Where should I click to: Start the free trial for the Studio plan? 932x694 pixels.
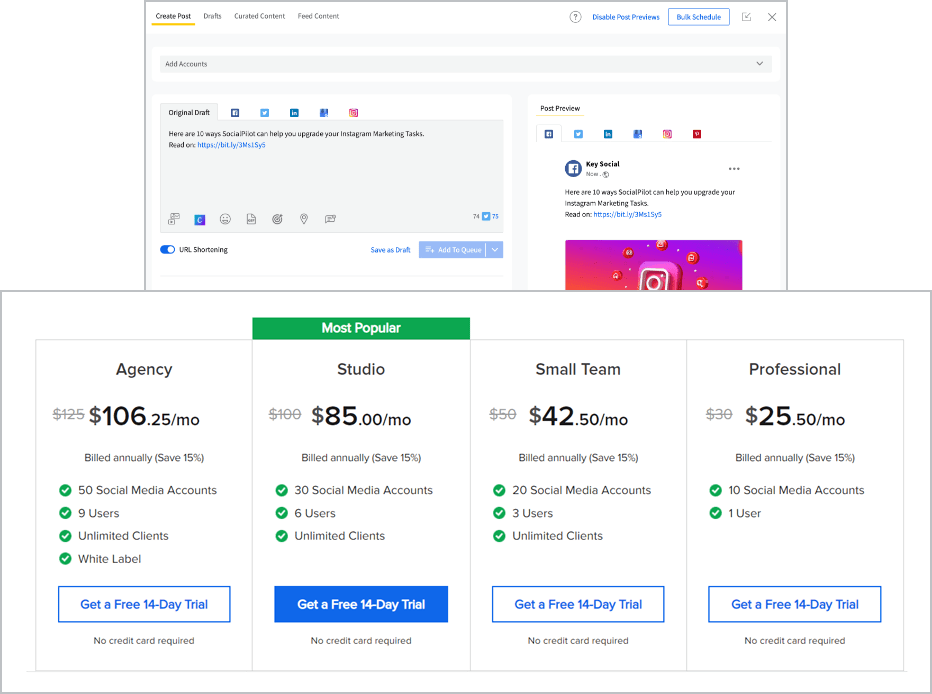point(361,604)
